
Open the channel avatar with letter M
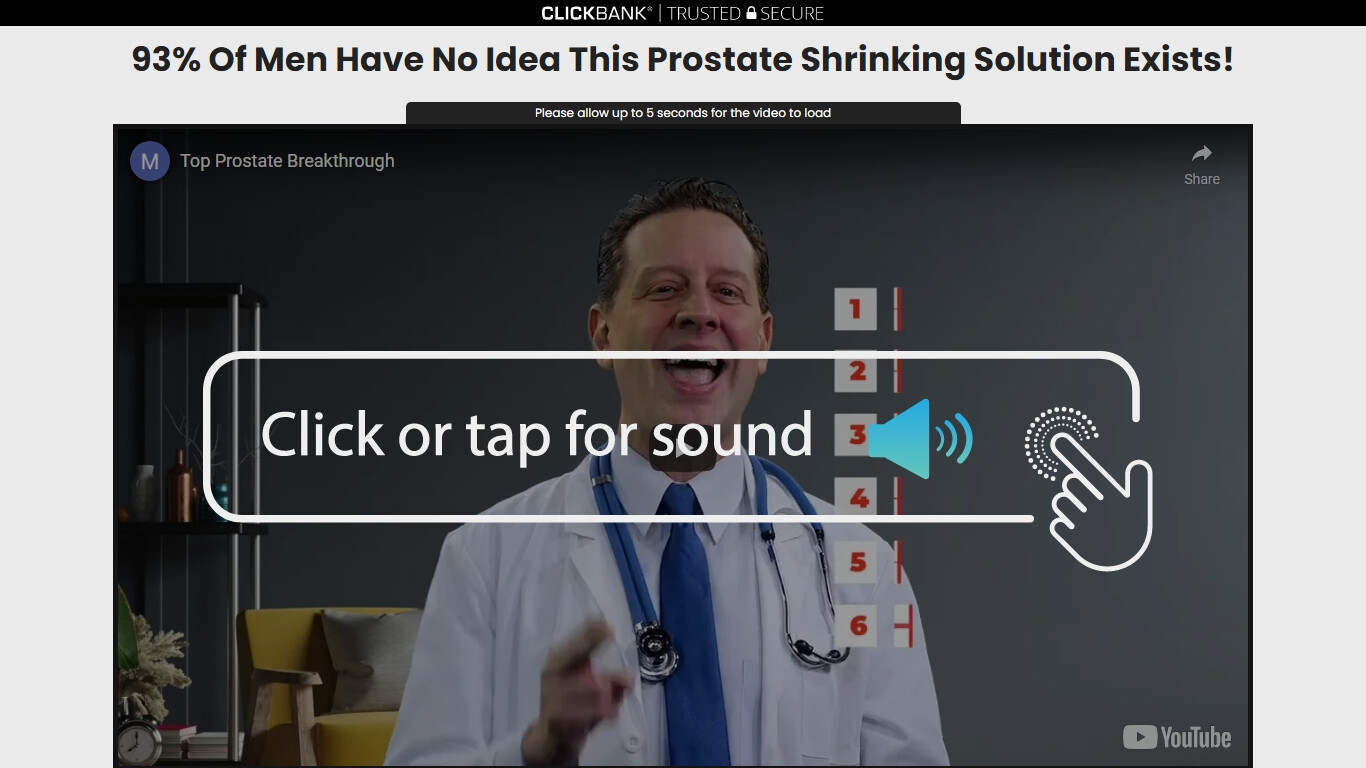click(x=150, y=161)
